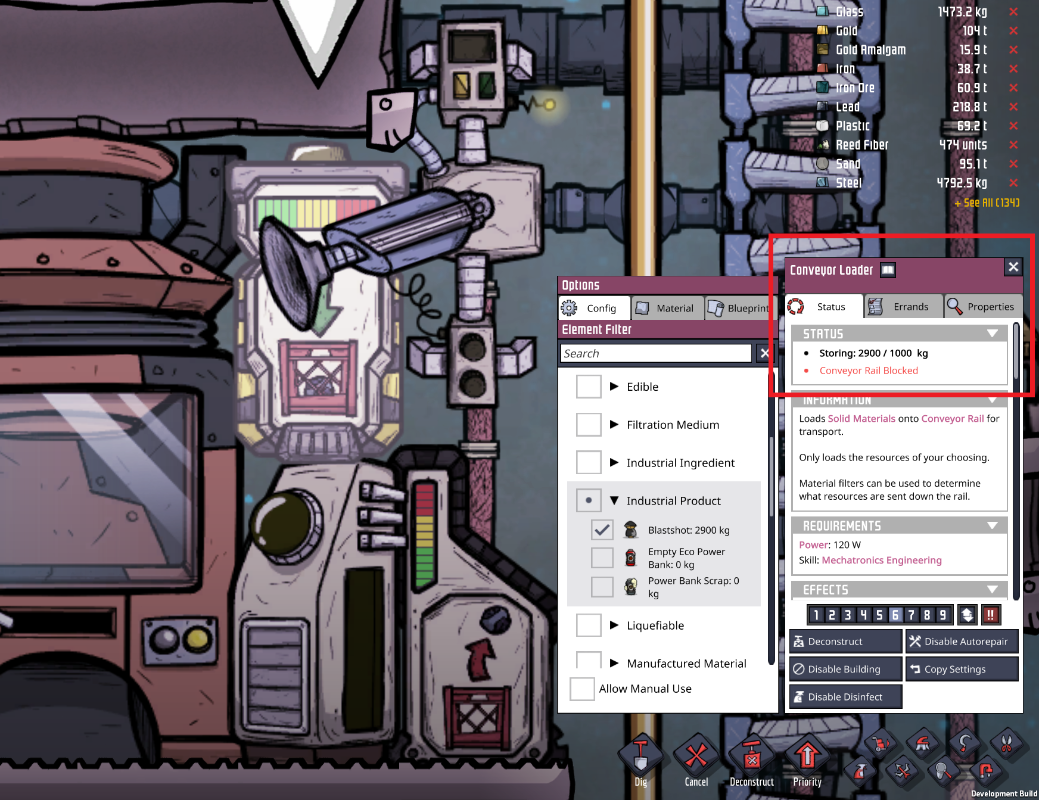Image resolution: width=1039 pixels, height=800 pixels.
Task: Open the Config tab
Action: (593, 308)
